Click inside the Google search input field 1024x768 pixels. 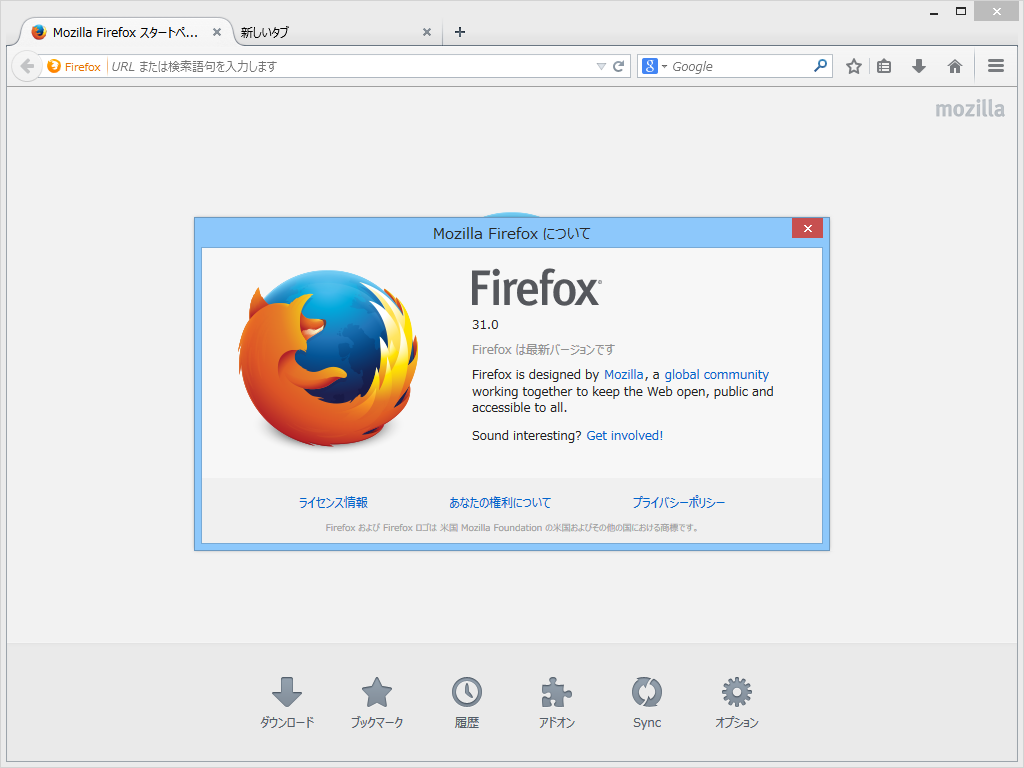(x=740, y=65)
